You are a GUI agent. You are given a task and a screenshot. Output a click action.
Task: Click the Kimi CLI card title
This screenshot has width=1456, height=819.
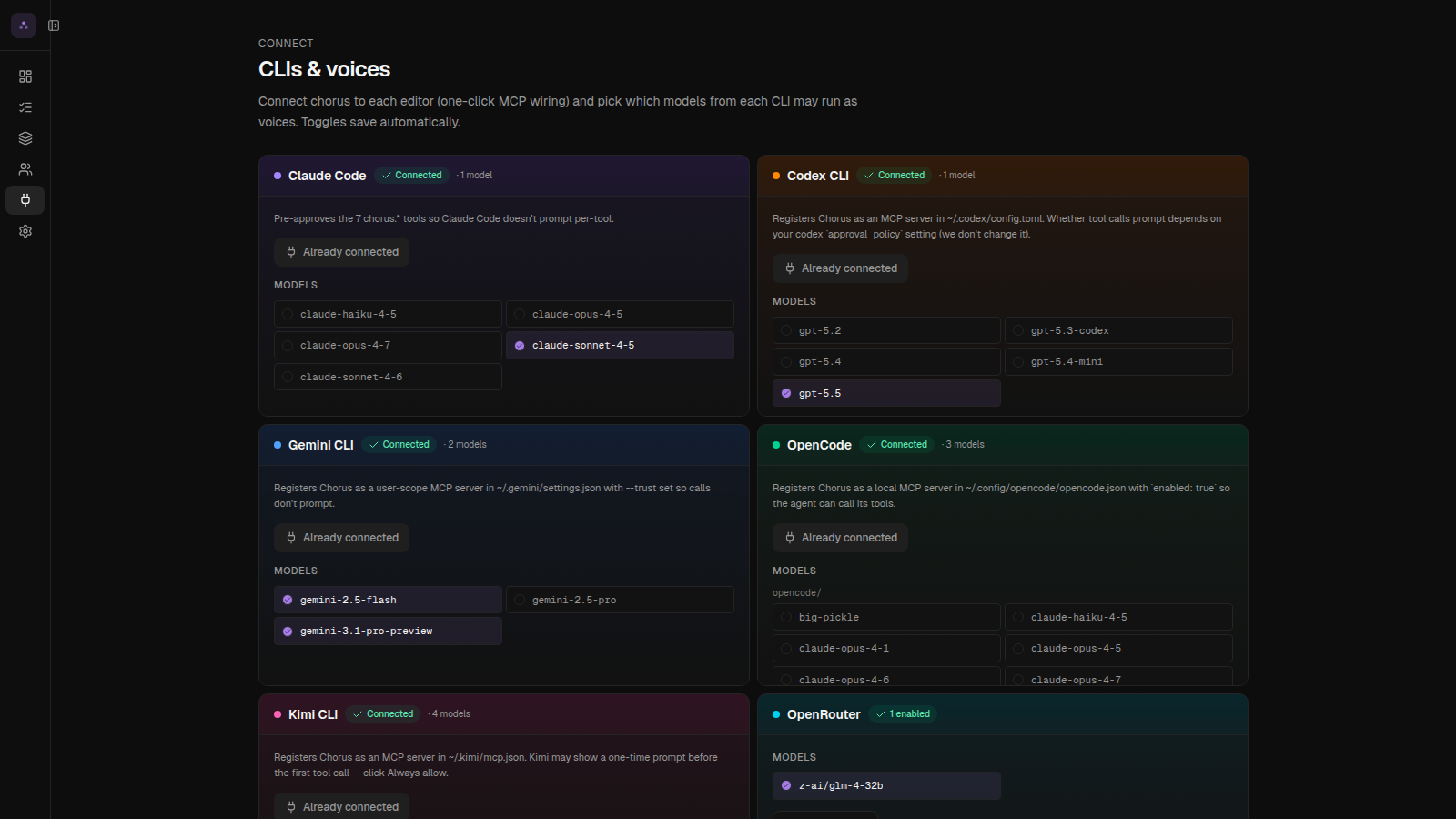coord(313,714)
